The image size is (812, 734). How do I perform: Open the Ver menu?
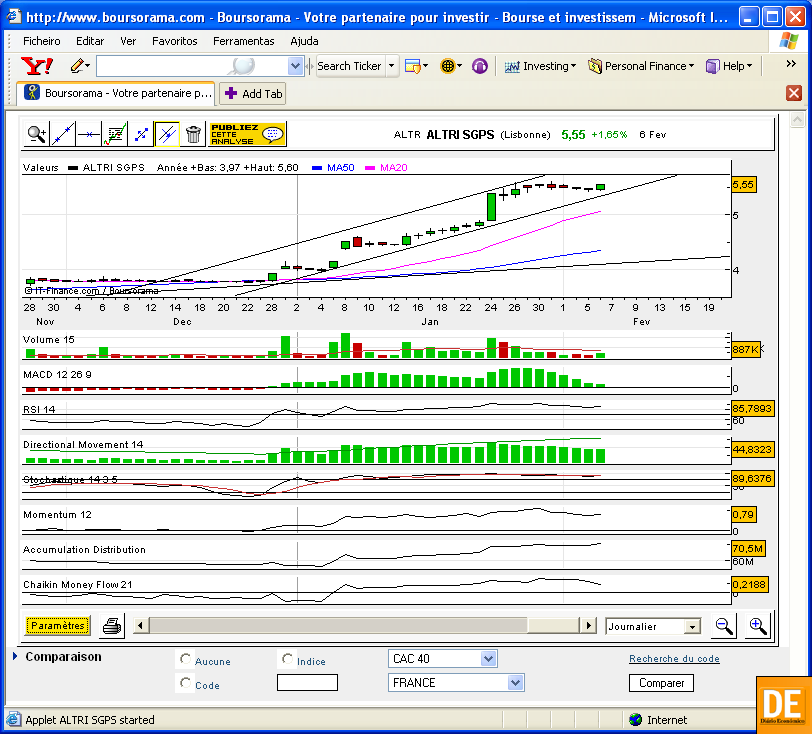(x=128, y=41)
